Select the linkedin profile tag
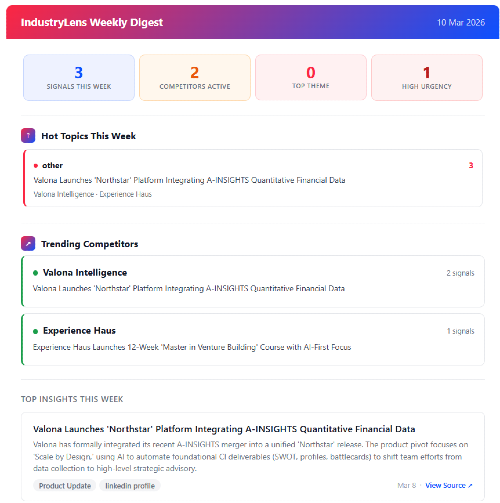Viewport: 500px width, 503px height. coord(130,486)
